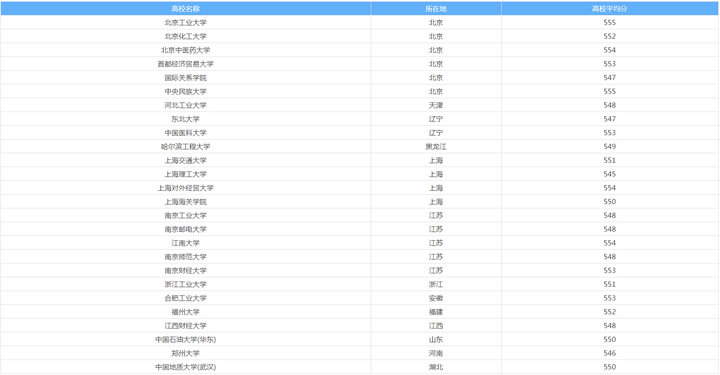Click score 554 in 上海对外经贸大学 row

pos(609,188)
